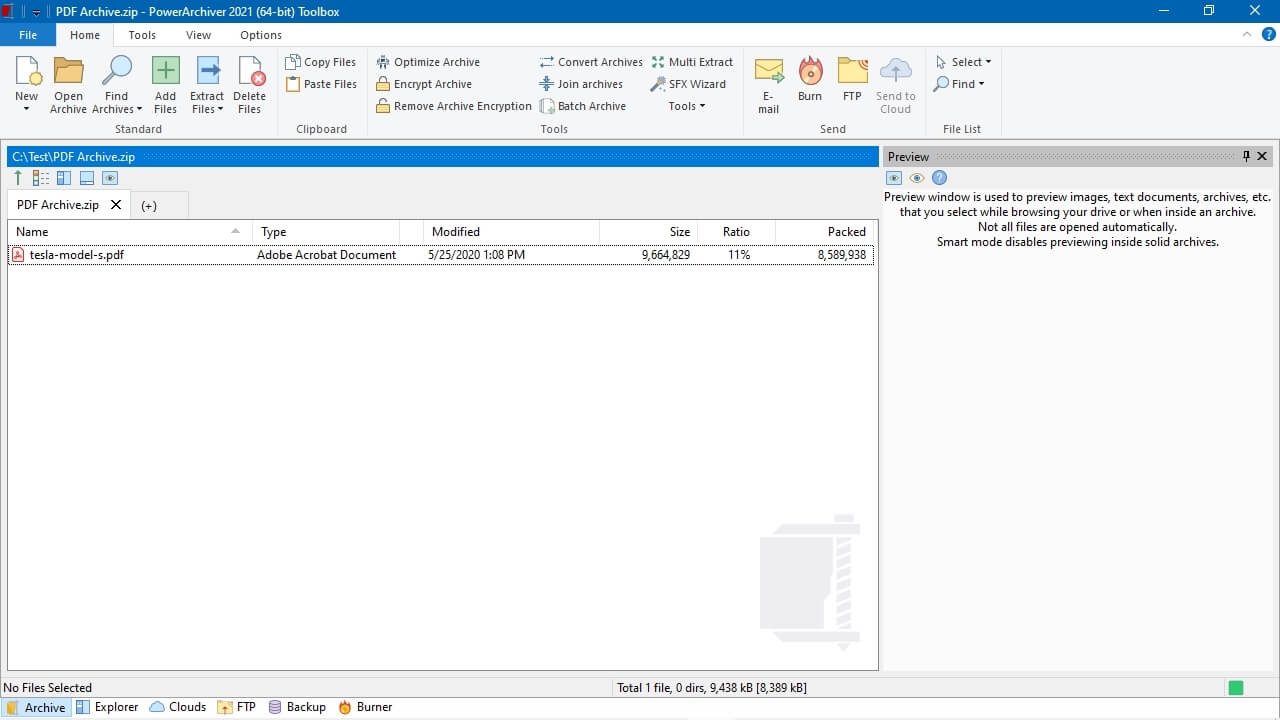1280x720 pixels.
Task: Select the PDF Archive.zip tab
Action: pyautogui.click(x=58, y=205)
